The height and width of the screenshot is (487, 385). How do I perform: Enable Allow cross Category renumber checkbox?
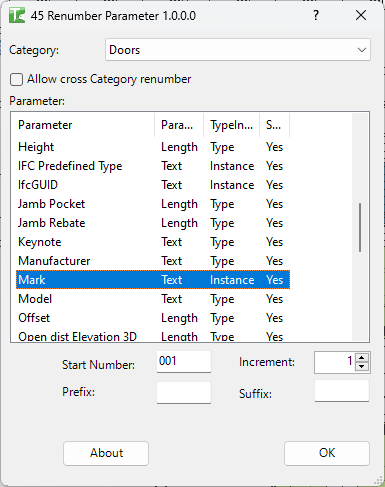coord(17,80)
